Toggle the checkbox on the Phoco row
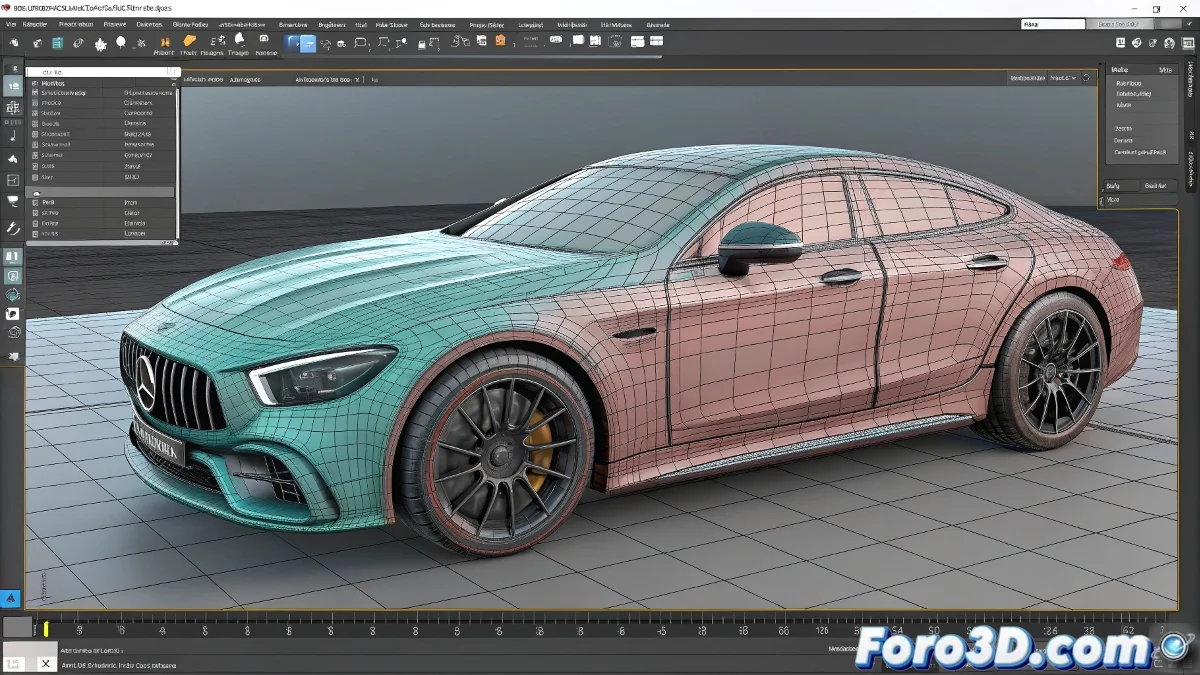 35,102
